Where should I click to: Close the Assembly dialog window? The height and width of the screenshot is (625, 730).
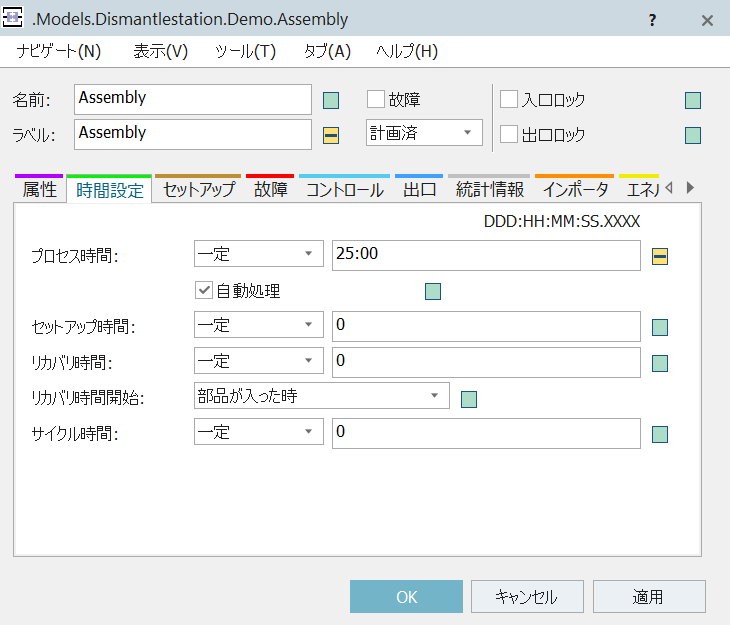(x=707, y=20)
